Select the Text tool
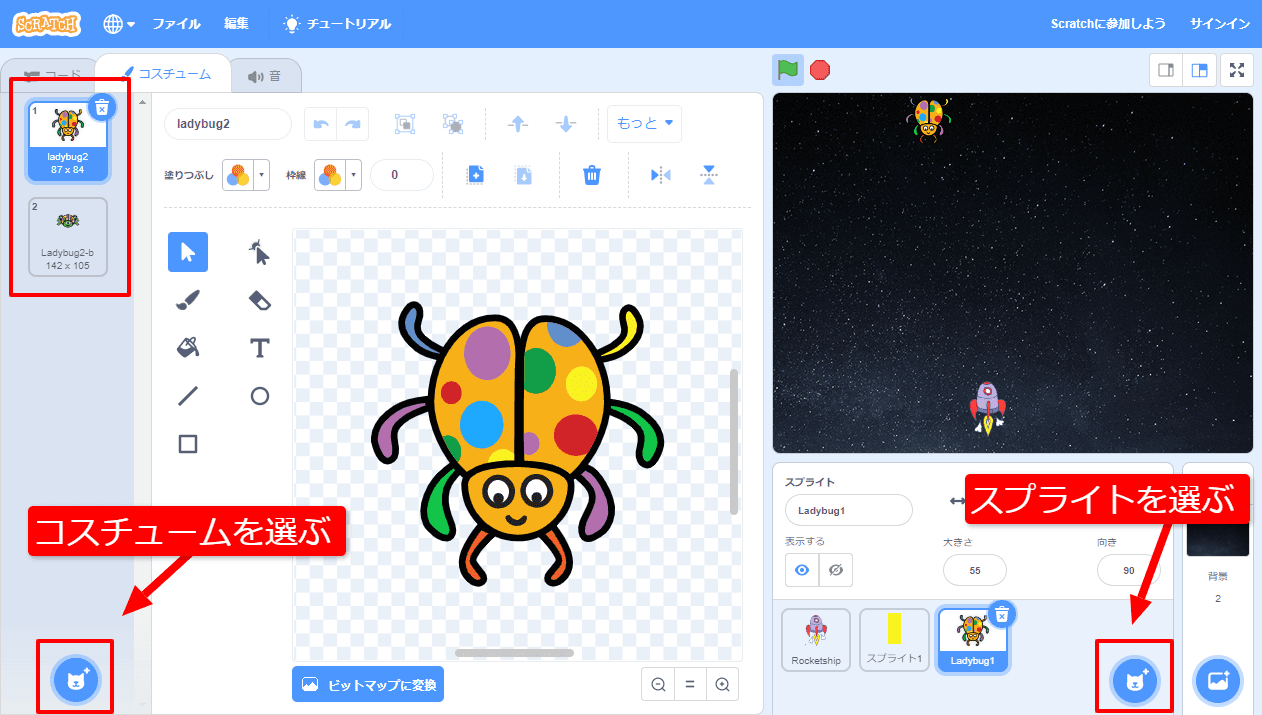This screenshot has height=715, width=1262. (259, 348)
